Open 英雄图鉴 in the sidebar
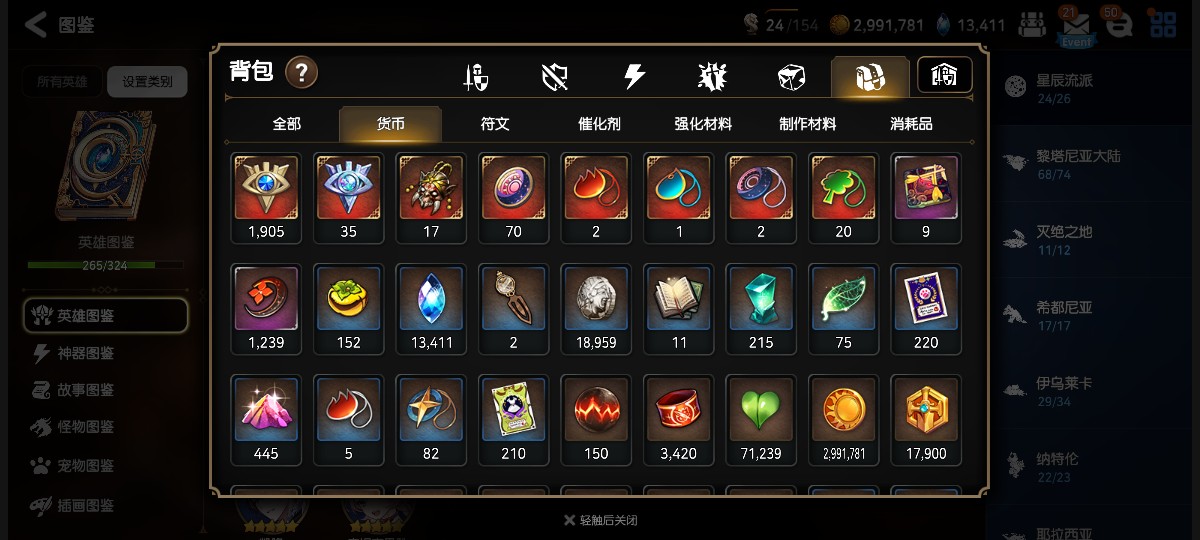Viewport: 1200px width, 540px height. 105,315
